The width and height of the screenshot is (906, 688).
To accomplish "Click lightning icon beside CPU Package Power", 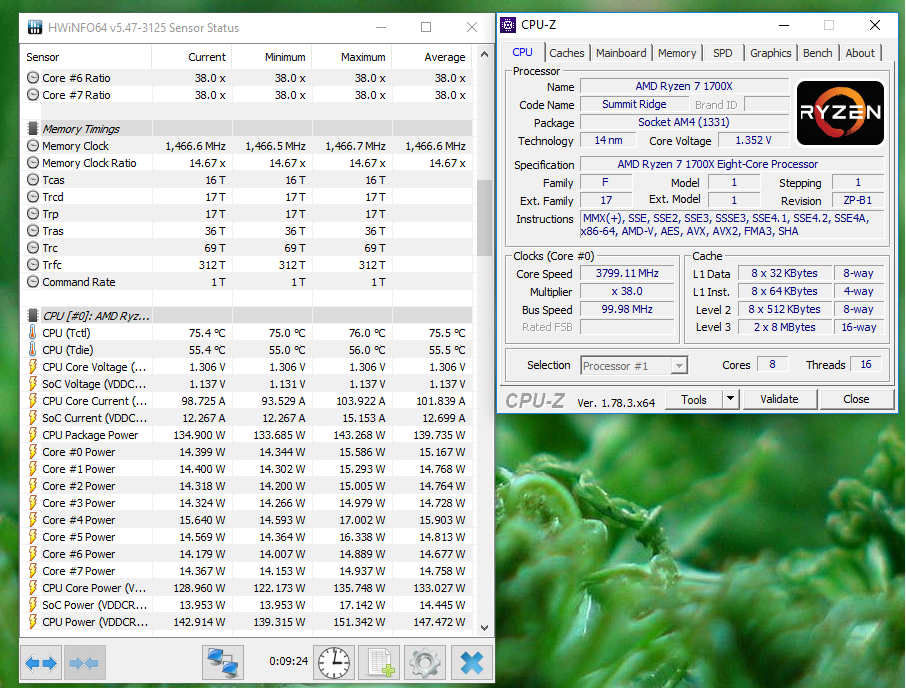I will pos(33,434).
